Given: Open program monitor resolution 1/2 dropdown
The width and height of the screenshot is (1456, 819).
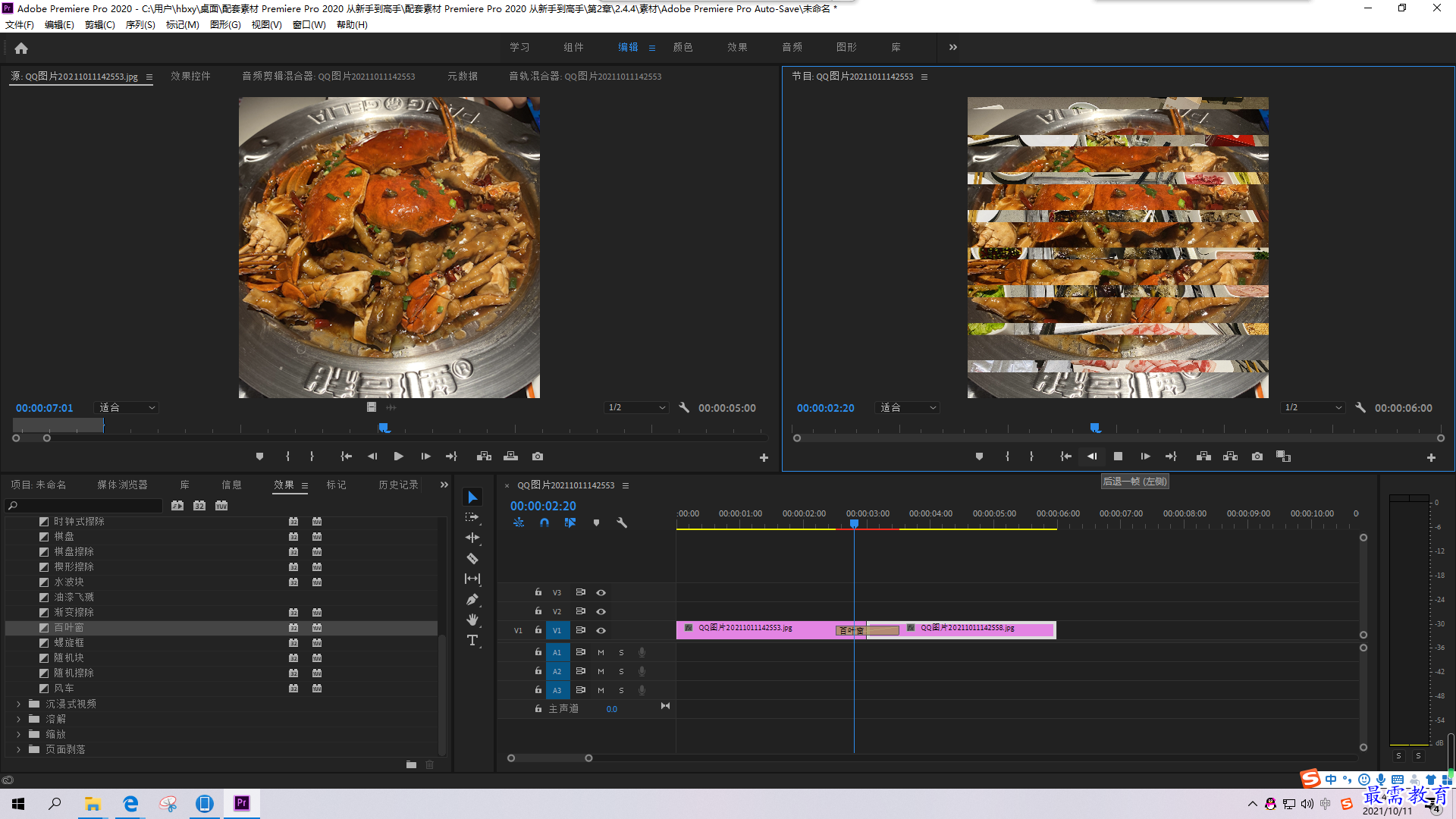Looking at the screenshot, I should [1313, 408].
